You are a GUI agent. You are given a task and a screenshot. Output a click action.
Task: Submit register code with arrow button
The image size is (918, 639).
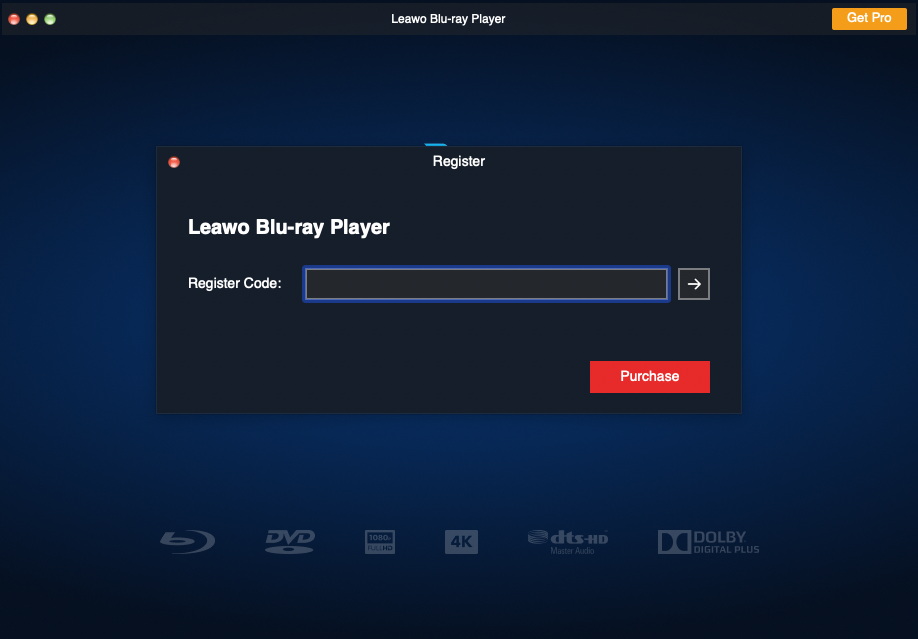pos(694,284)
